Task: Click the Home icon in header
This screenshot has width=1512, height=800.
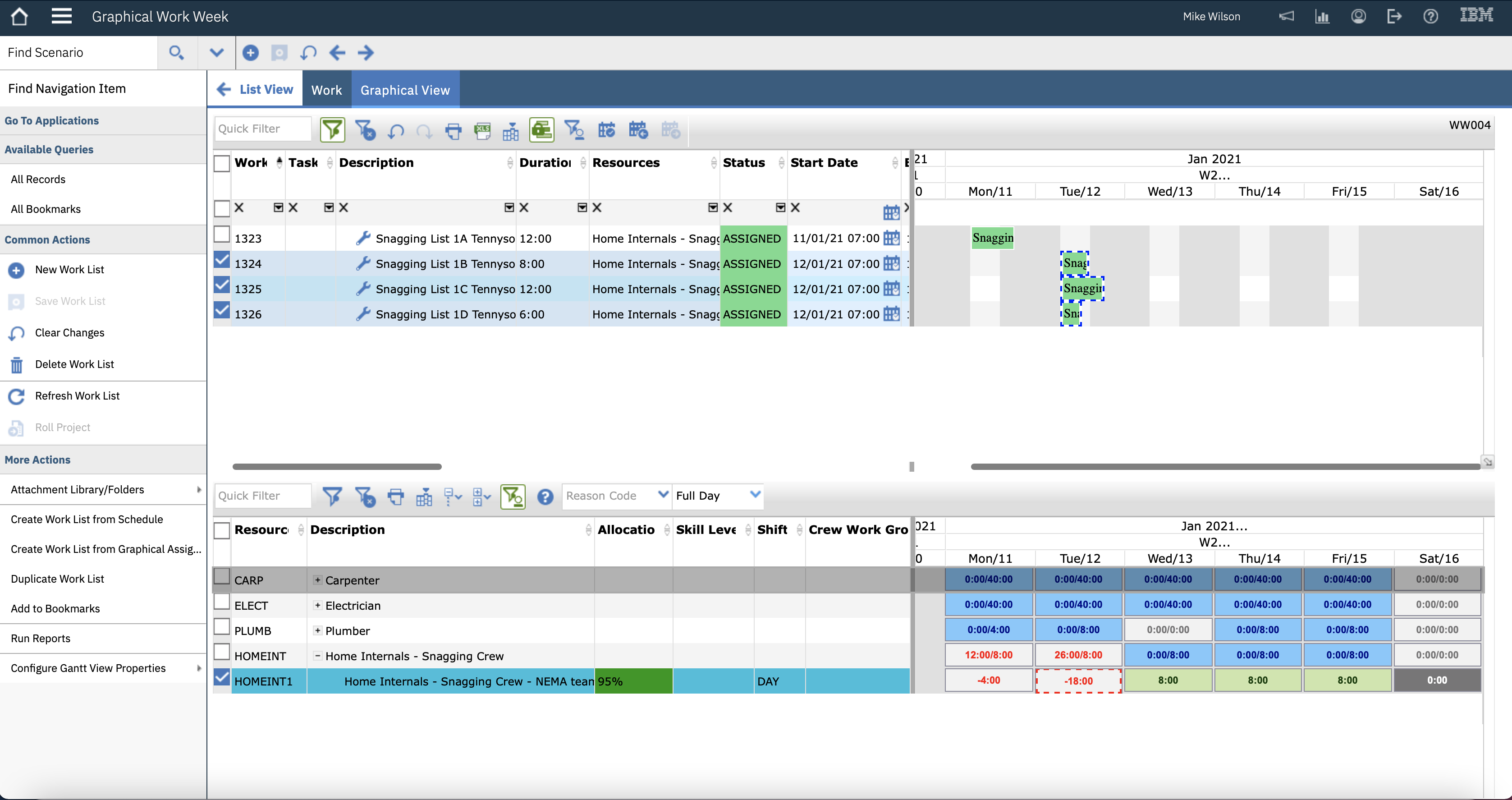Action: pos(19,16)
